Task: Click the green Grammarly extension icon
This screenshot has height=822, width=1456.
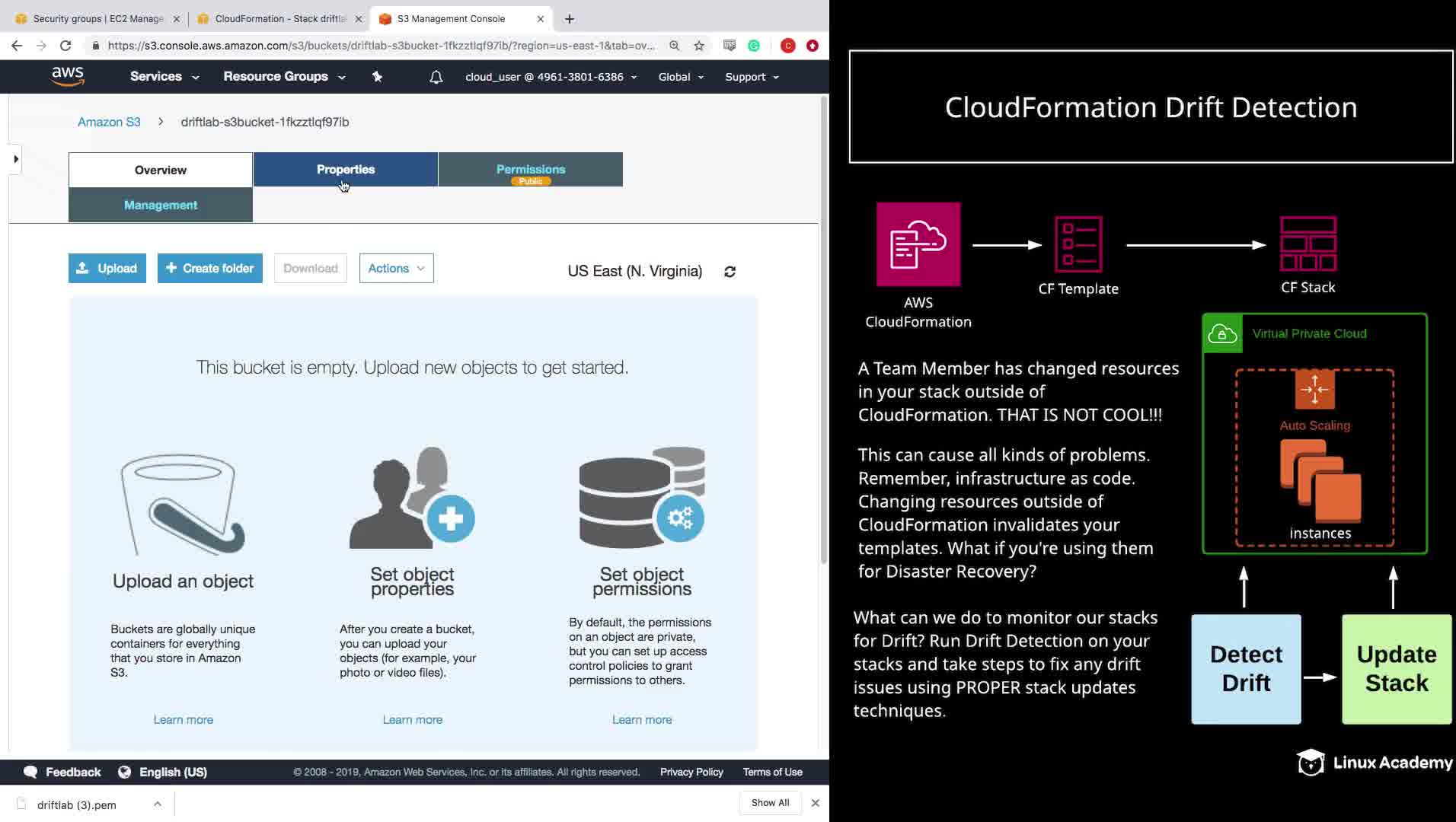Action: click(754, 46)
